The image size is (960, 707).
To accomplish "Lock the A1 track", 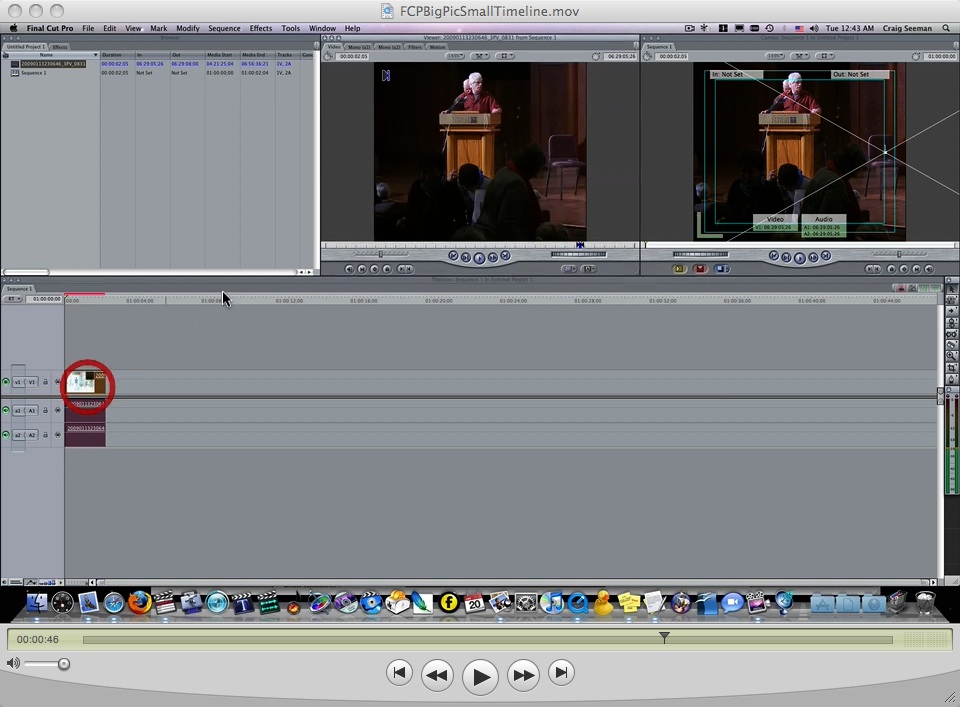I will pyautogui.click(x=45, y=410).
